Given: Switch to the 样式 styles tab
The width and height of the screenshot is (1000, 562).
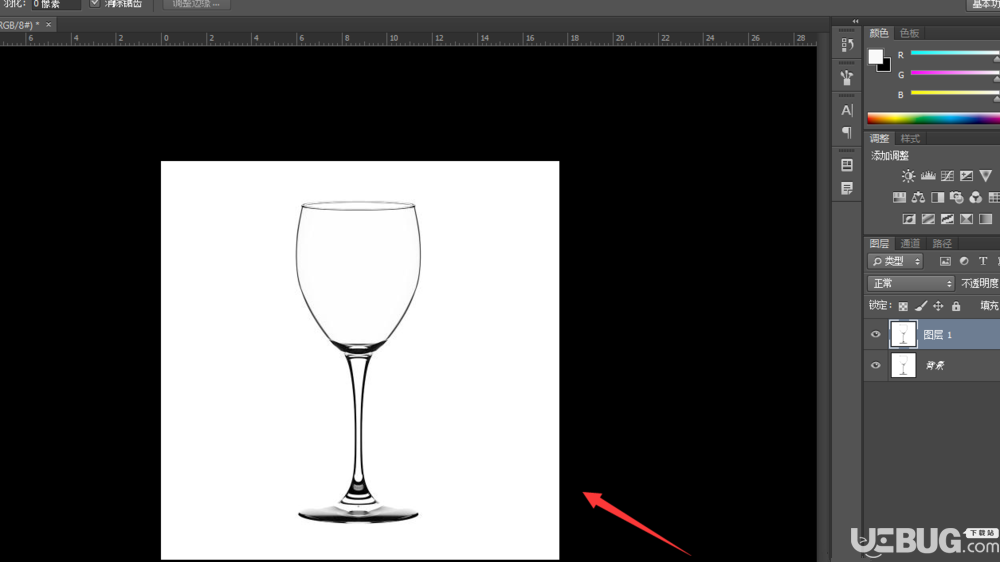Looking at the screenshot, I should [x=909, y=138].
